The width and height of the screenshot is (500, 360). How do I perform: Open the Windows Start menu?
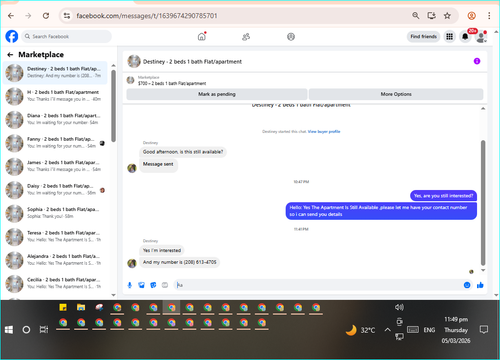tap(9, 330)
